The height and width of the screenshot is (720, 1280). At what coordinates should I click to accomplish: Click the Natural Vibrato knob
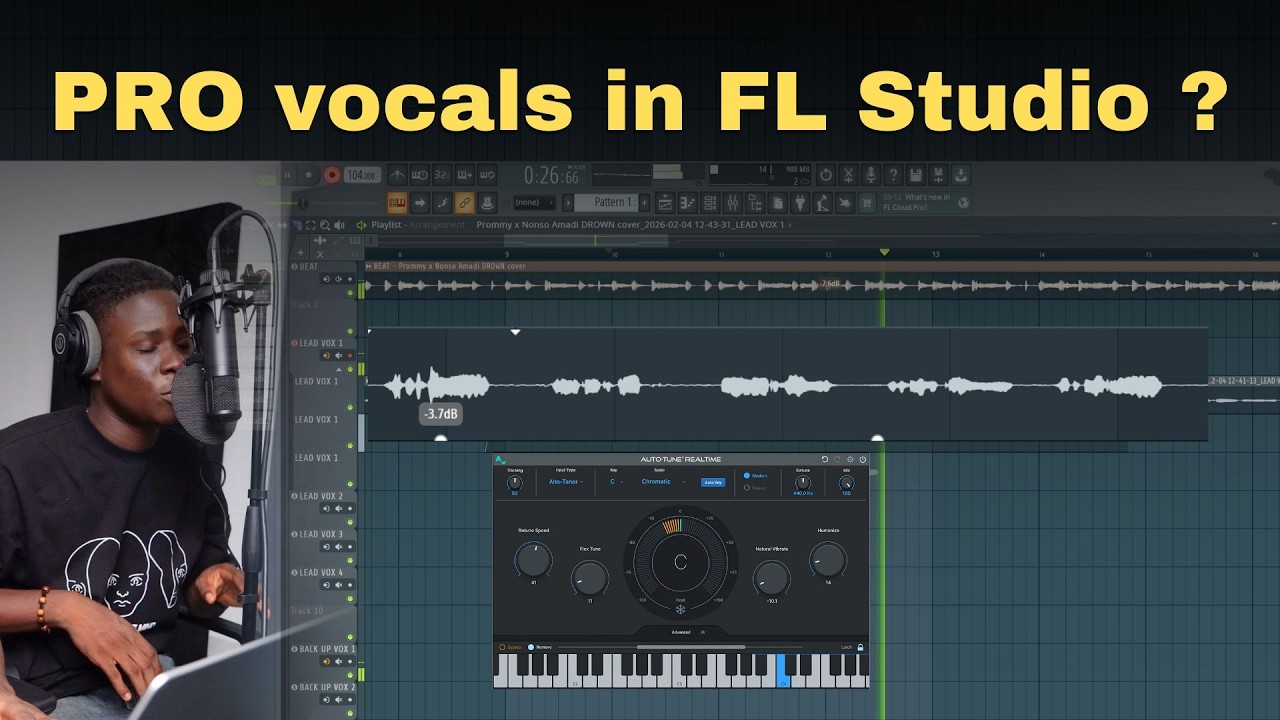click(771, 578)
